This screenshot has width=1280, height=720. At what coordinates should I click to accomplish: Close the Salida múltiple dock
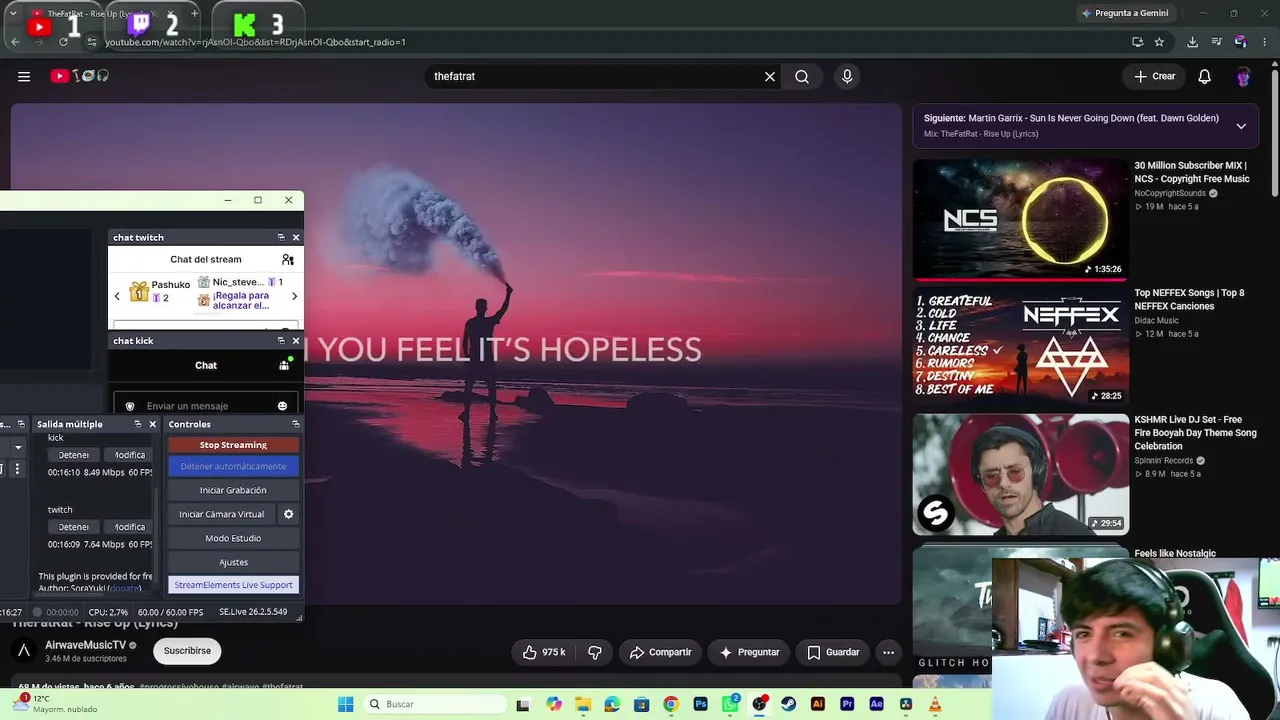coord(152,424)
